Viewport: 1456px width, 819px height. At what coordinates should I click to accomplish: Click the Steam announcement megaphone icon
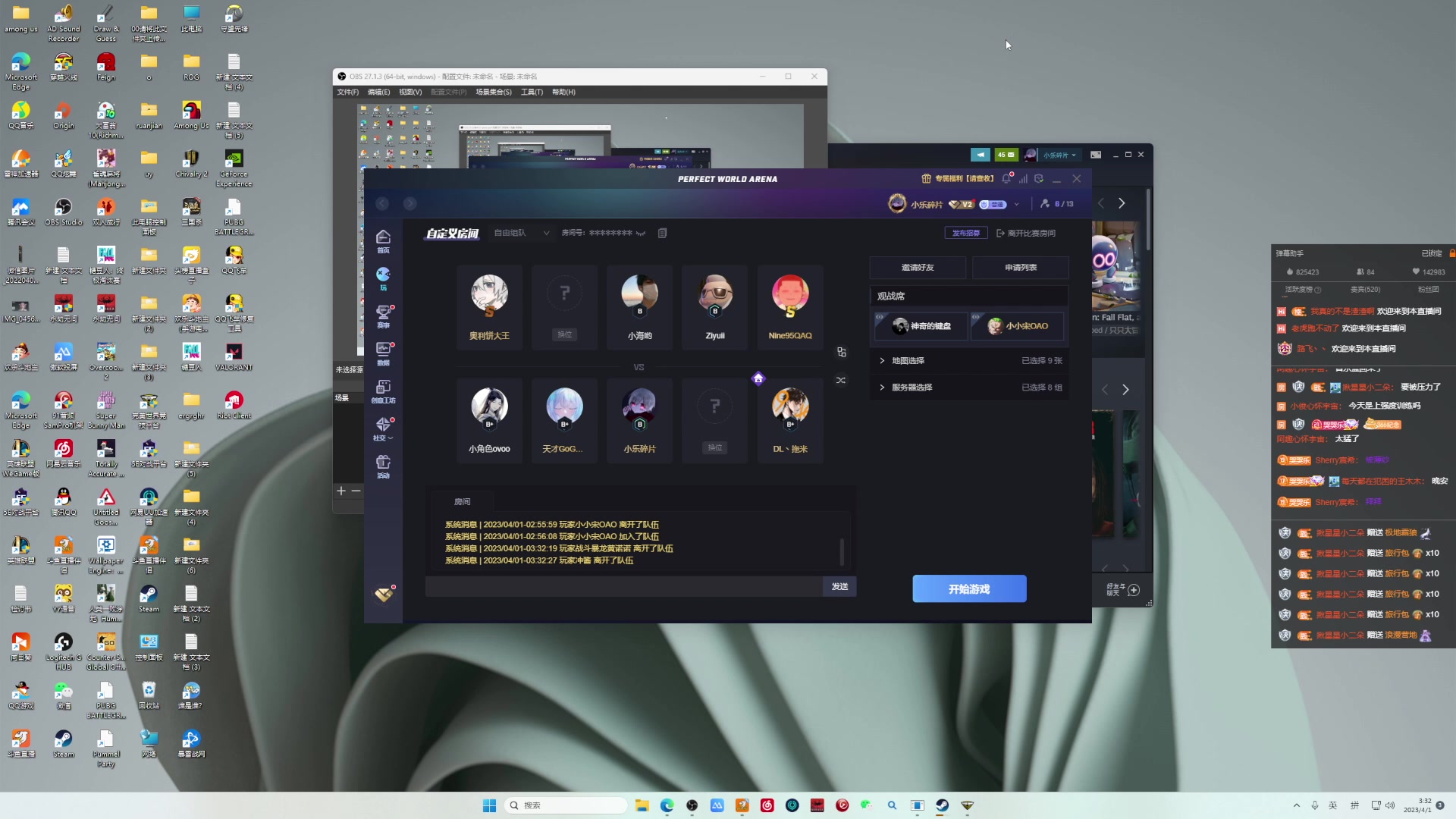[x=981, y=155]
